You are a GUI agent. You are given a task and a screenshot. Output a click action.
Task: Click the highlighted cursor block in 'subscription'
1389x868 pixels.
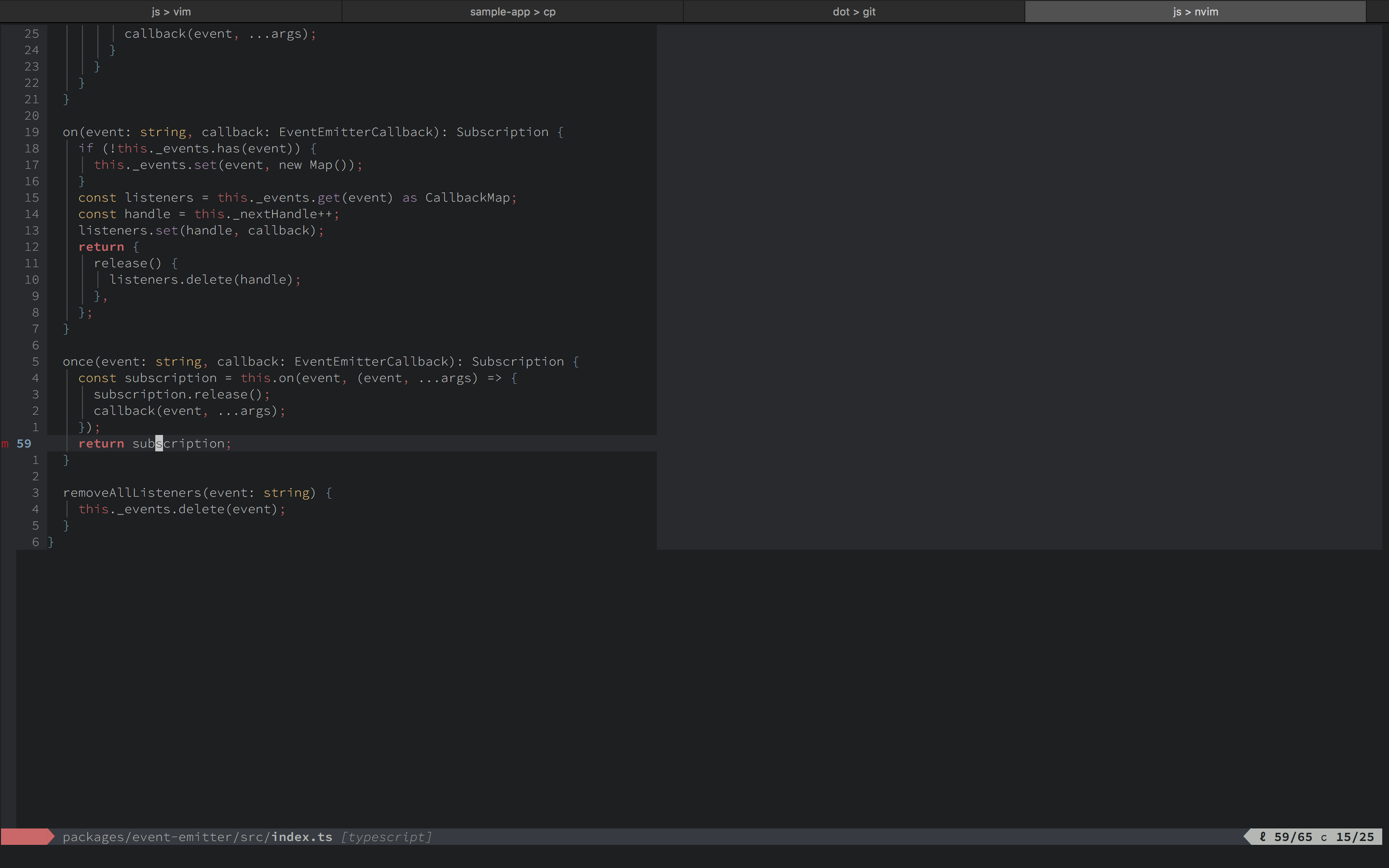click(x=159, y=443)
